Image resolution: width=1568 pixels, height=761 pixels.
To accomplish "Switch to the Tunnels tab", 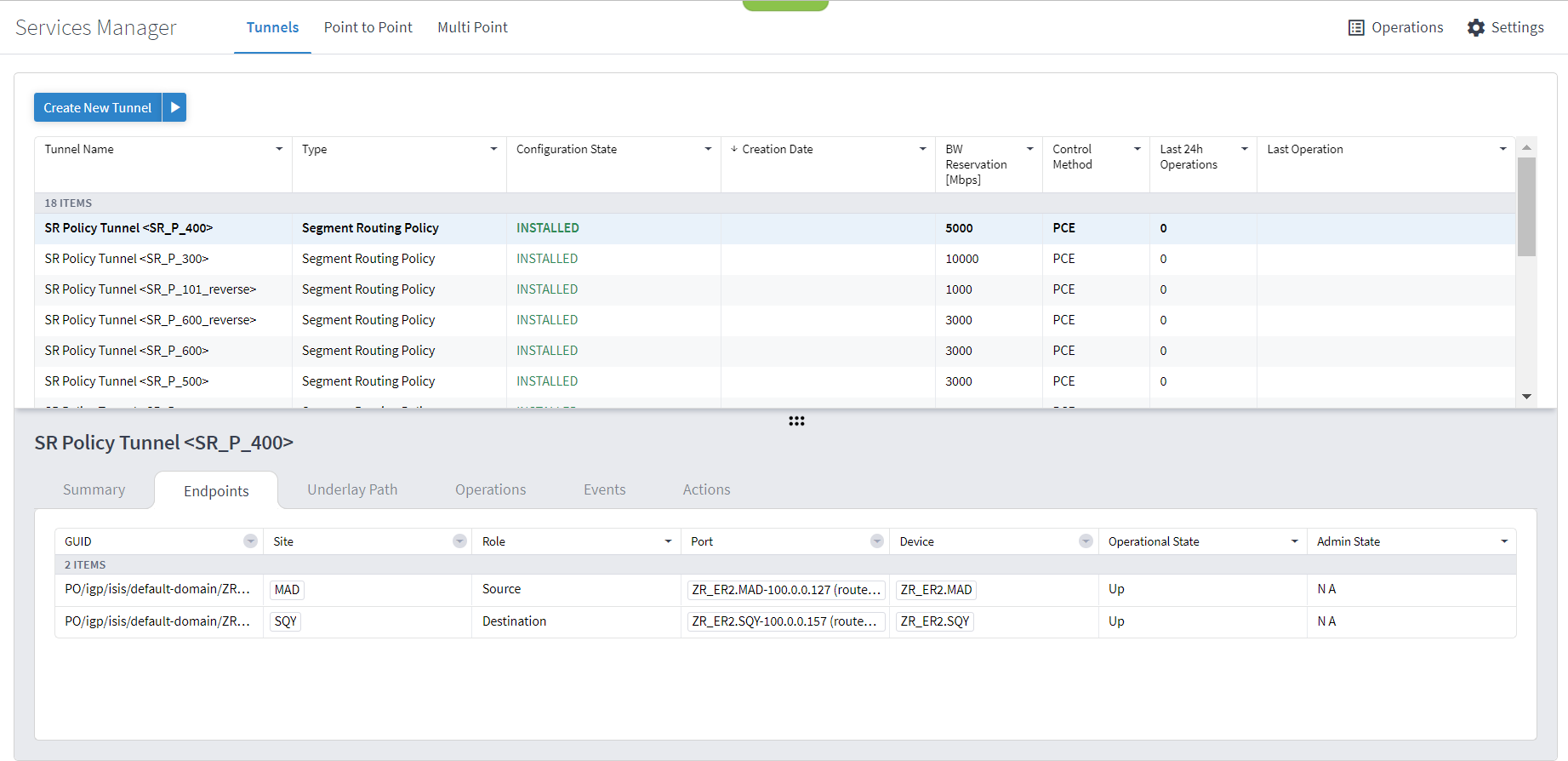I will coord(272,27).
